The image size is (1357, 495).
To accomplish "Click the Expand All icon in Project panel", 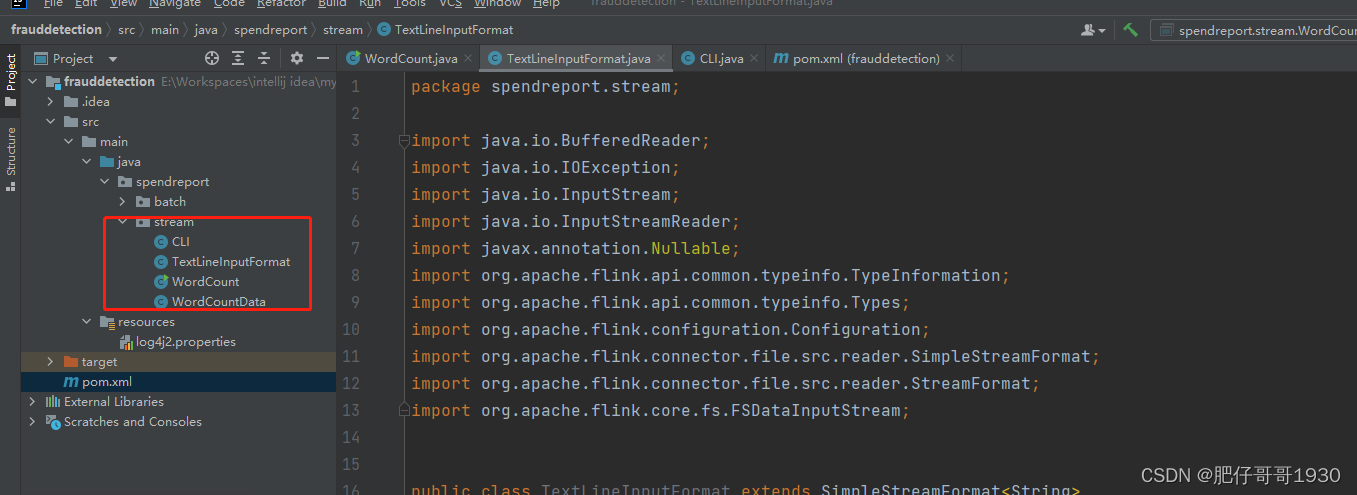I will tap(238, 59).
